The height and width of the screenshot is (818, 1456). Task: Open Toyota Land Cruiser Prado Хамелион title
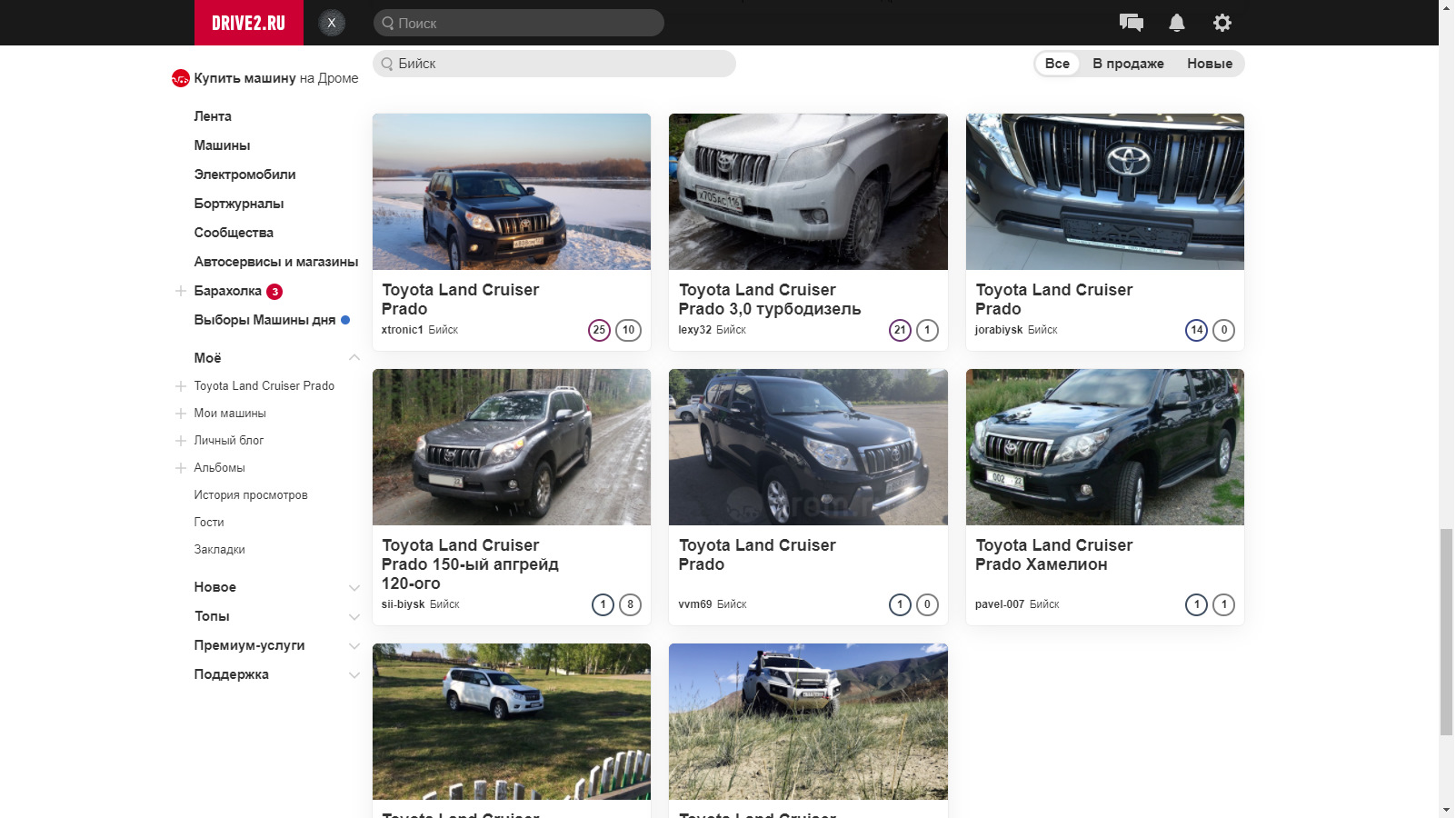(1054, 554)
